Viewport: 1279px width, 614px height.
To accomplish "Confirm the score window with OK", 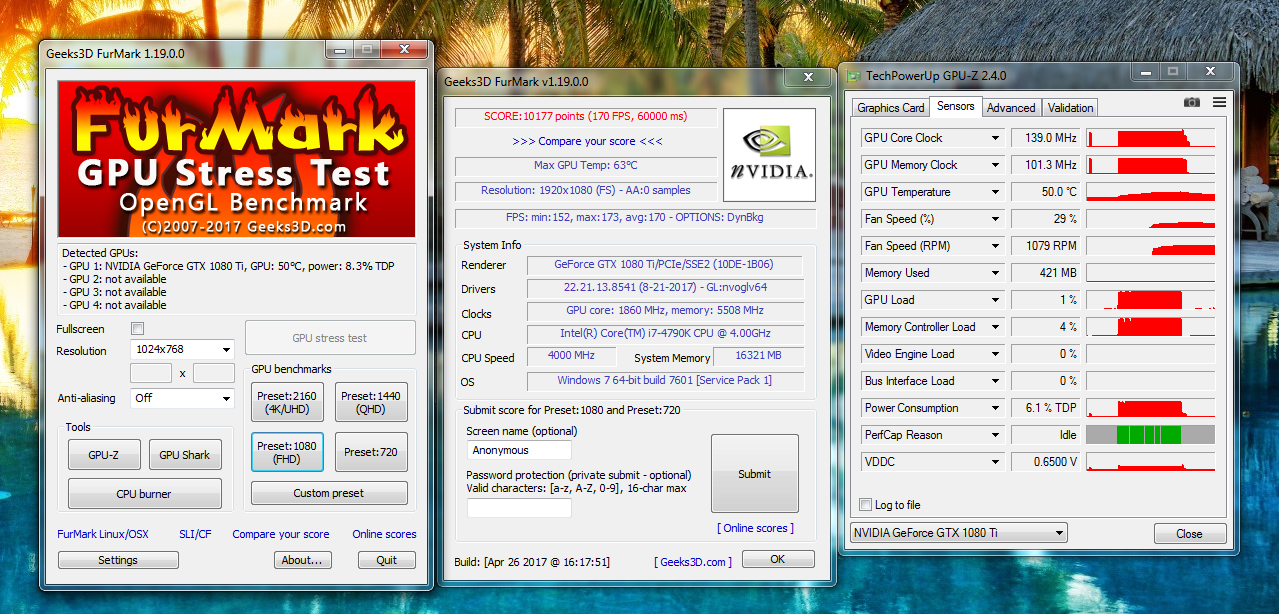I will click(x=778, y=560).
